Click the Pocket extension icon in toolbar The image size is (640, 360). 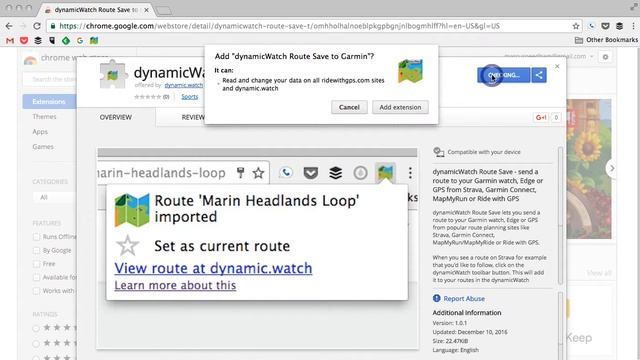(605, 26)
